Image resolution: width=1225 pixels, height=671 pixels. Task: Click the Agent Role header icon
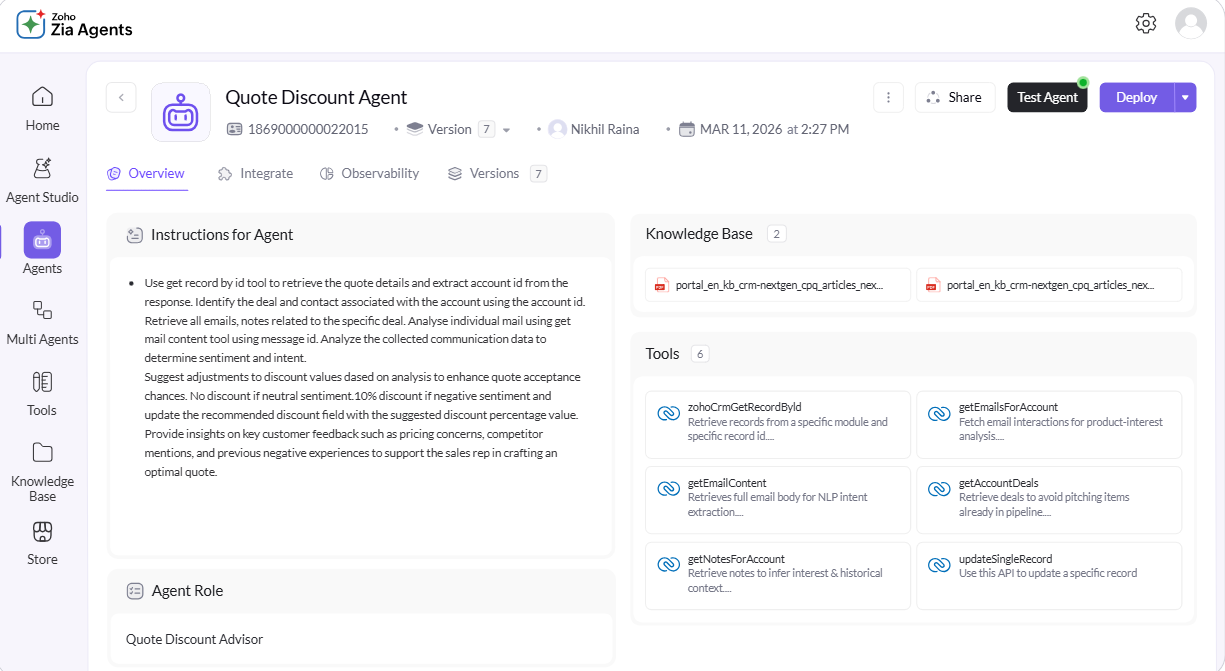135,591
